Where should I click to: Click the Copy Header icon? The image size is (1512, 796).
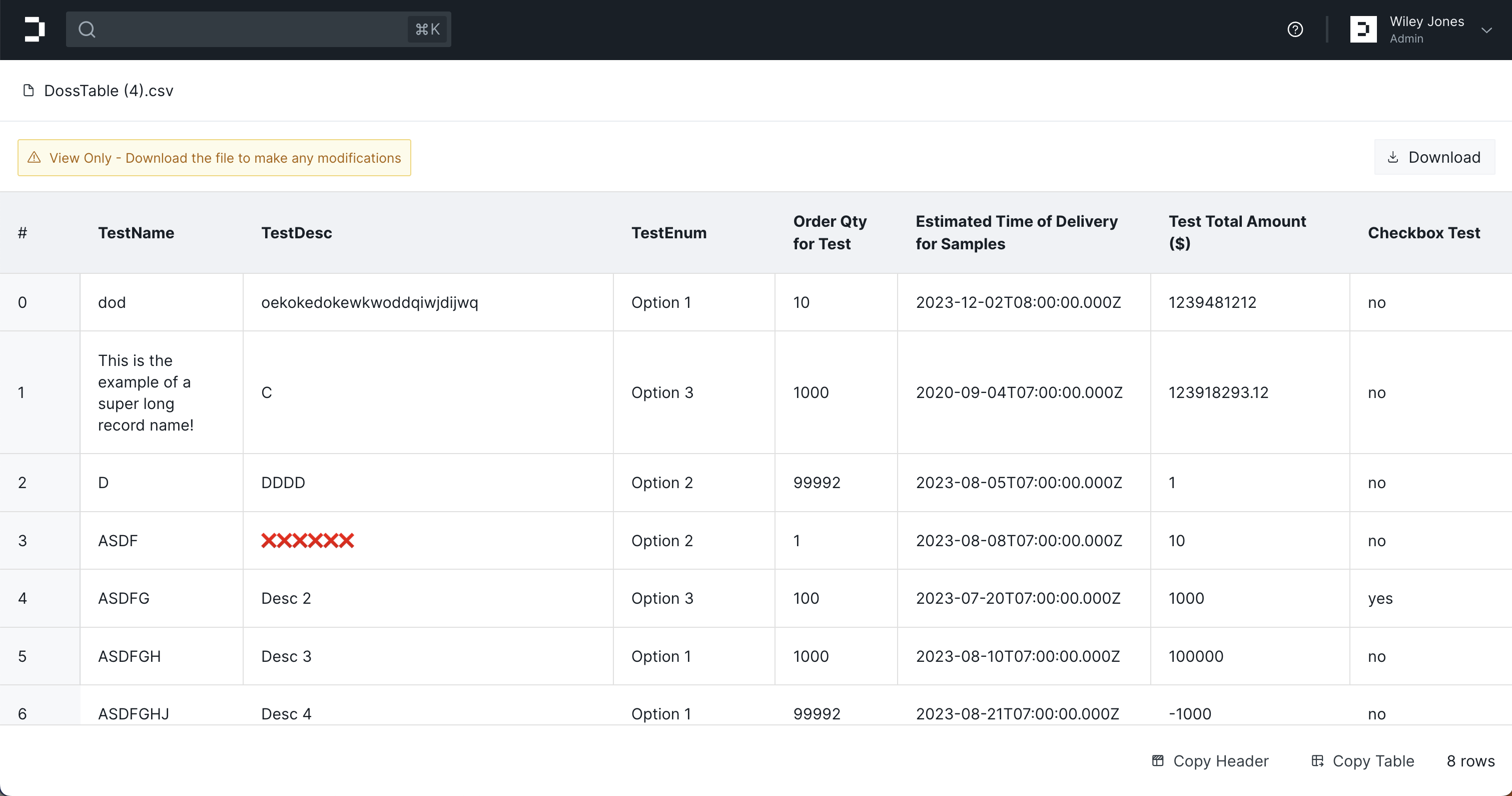point(1157,761)
